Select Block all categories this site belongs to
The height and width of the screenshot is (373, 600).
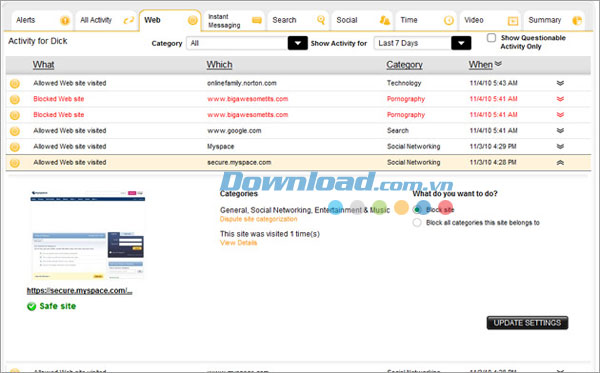pyautogui.click(x=417, y=223)
